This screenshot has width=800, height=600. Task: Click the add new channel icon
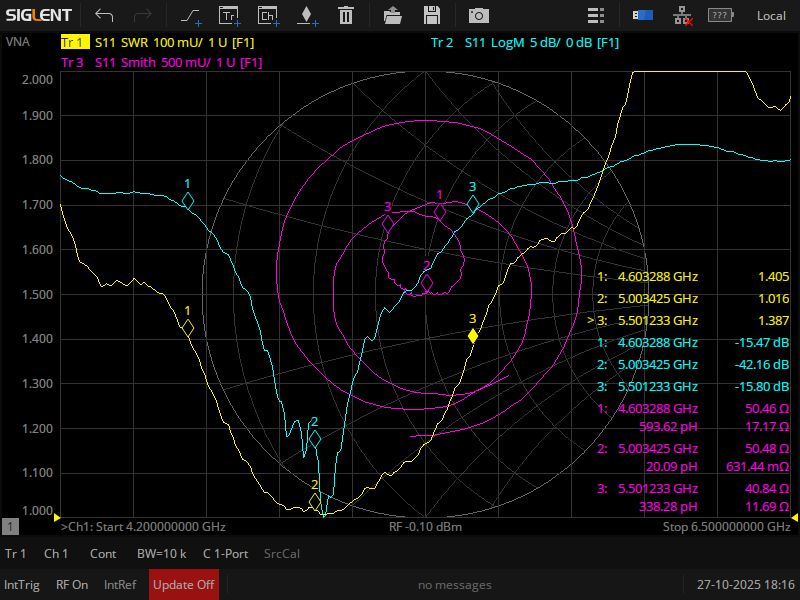pyautogui.click(x=268, y=15)
